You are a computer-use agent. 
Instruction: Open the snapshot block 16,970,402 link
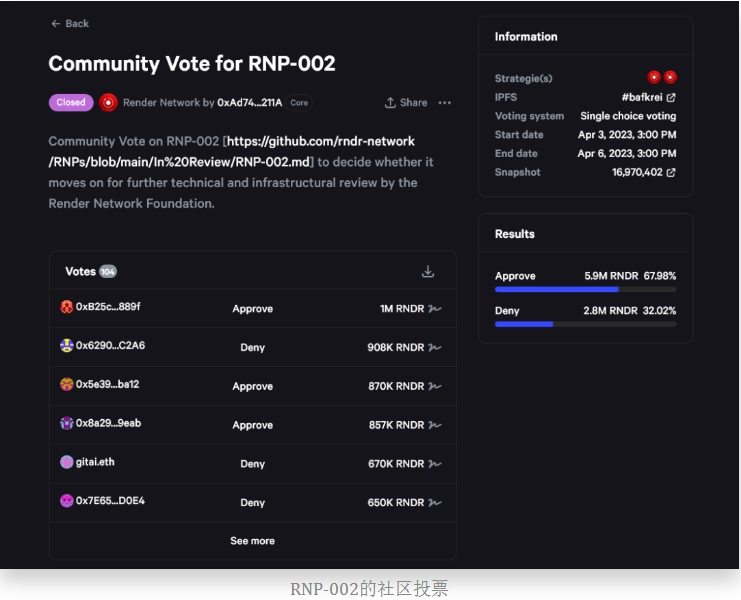point(644,172)
